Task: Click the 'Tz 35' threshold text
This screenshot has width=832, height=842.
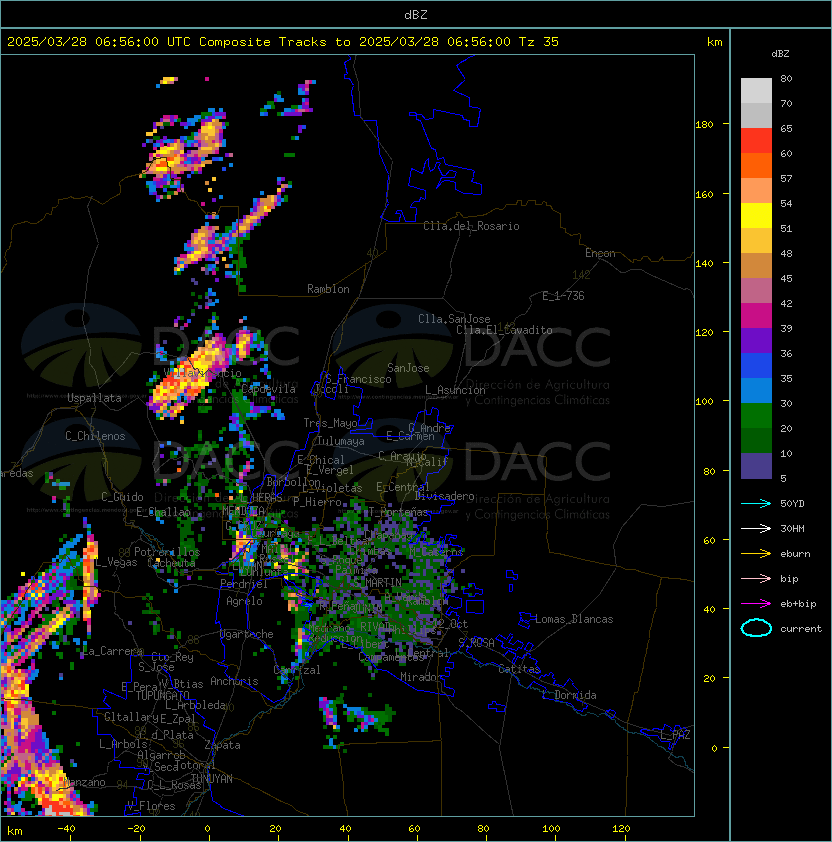Action: tap(539, 42)
